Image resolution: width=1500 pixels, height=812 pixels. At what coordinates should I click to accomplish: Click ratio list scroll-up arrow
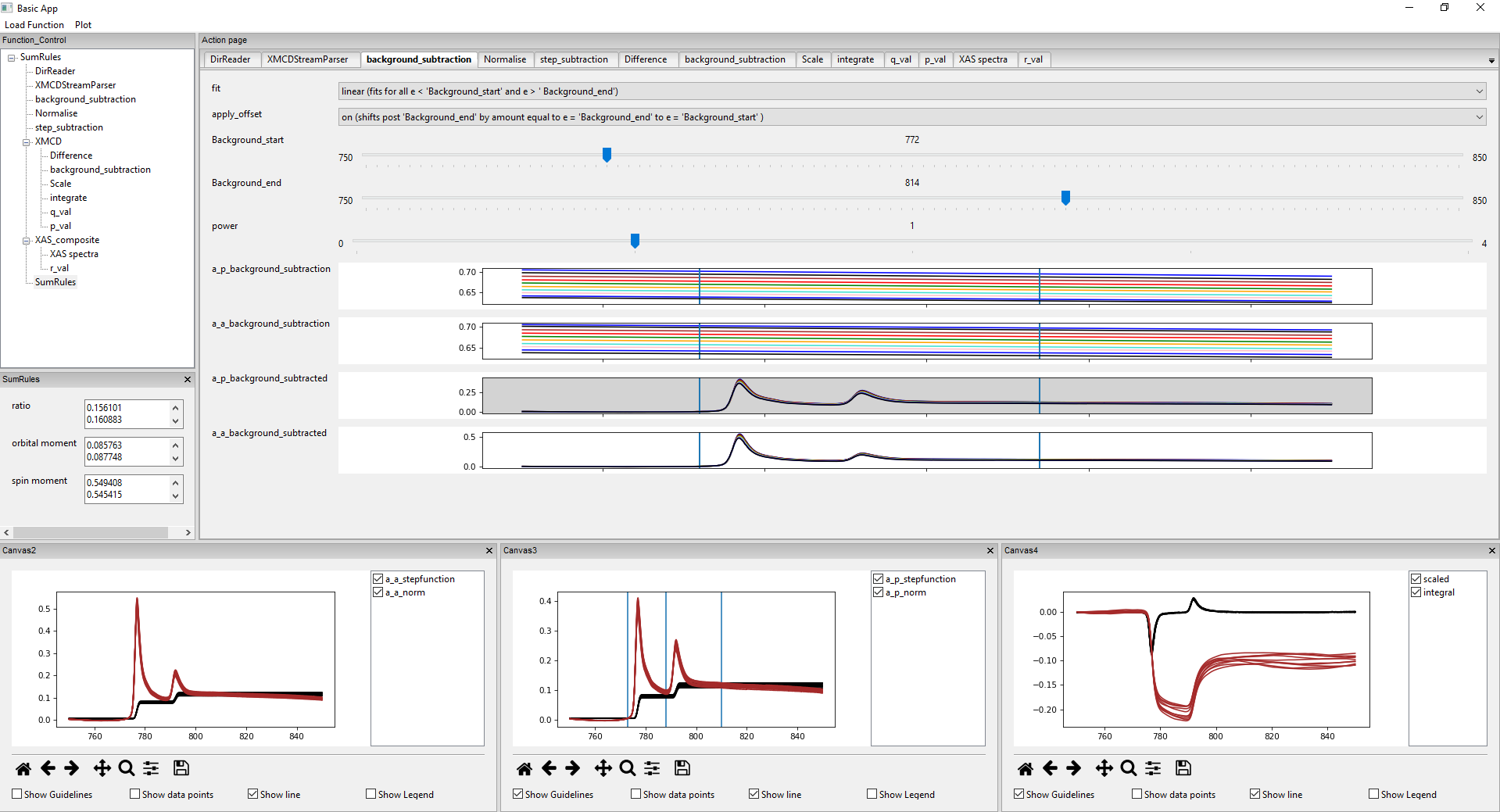click(176, 408)
